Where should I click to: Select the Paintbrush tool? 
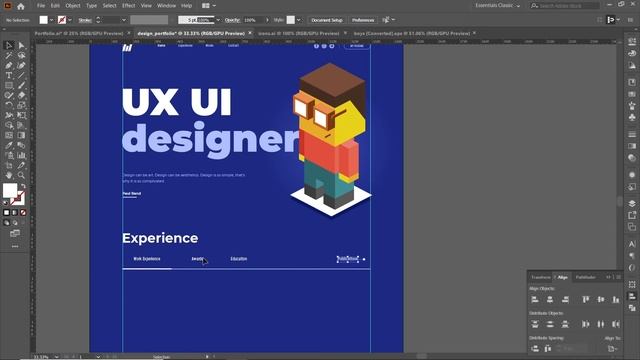click(21, 85)
